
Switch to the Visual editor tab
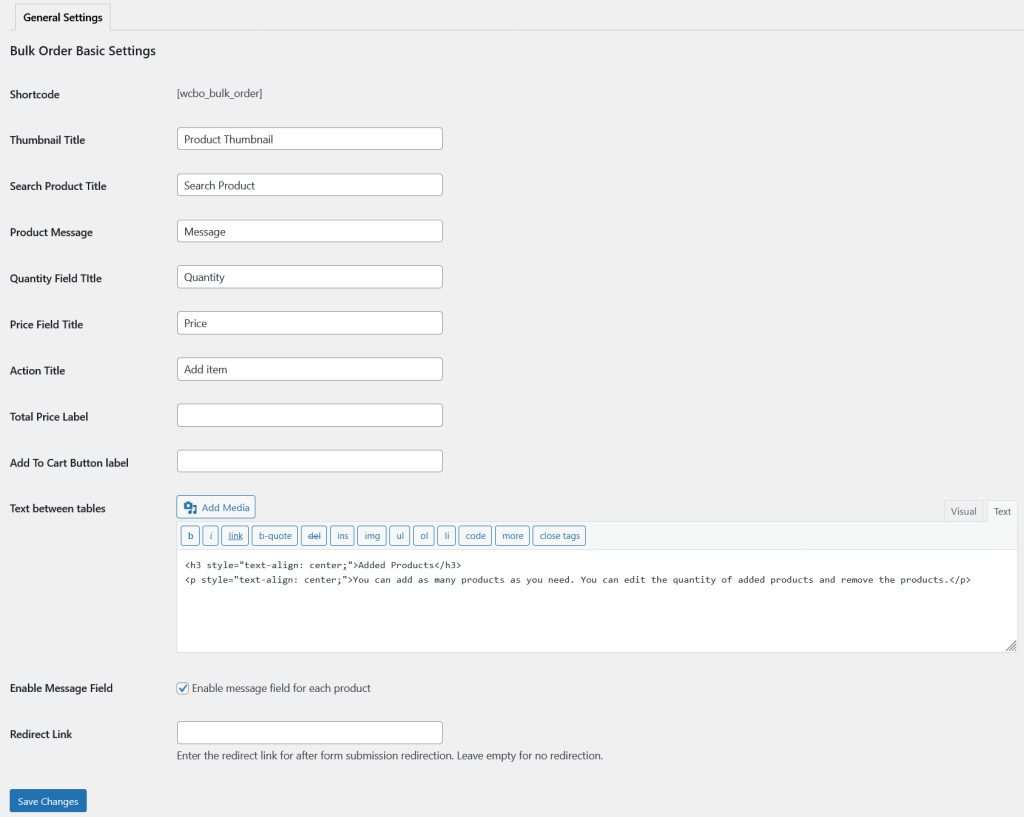963,511
